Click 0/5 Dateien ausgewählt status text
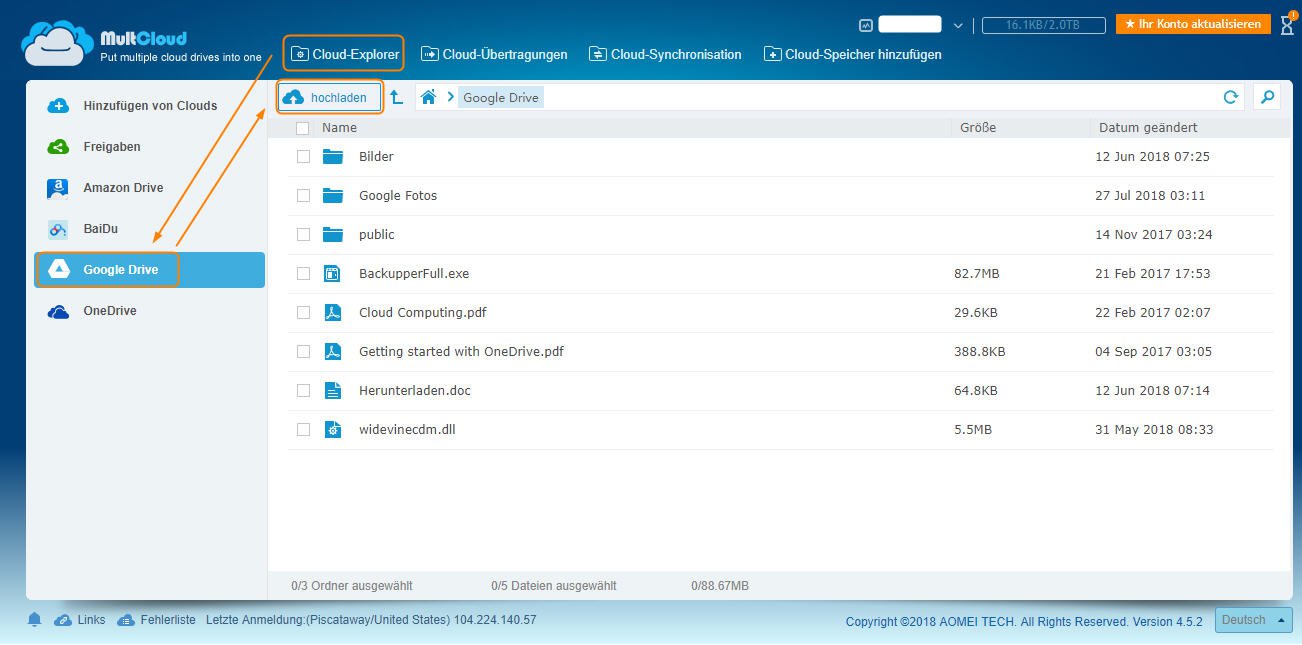Viewport: 1302px width, 645px height. click(x=554, y=586)
